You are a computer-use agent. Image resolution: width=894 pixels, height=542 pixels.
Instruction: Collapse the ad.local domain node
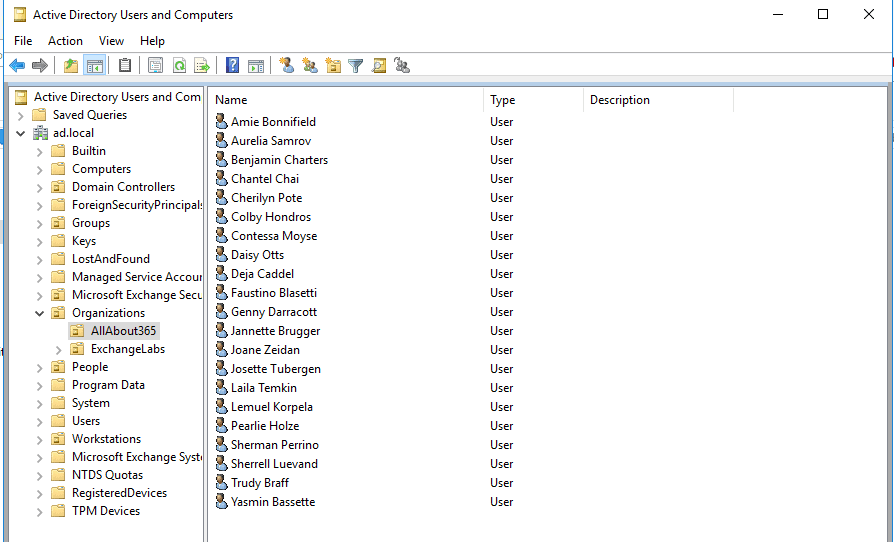pos(21,133)
